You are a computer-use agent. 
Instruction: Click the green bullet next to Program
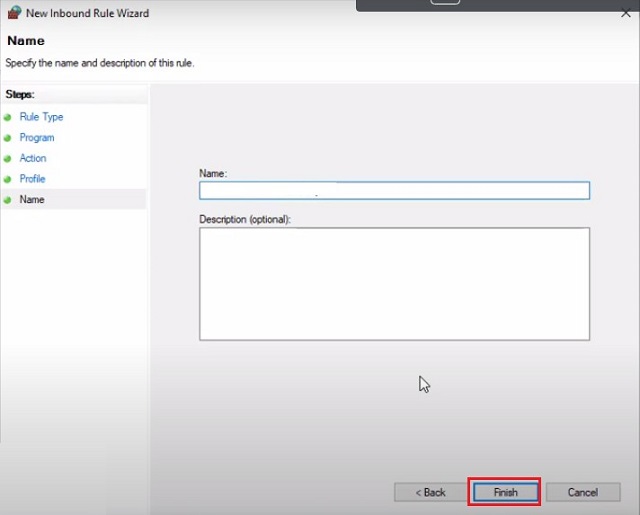click(7, 138)
